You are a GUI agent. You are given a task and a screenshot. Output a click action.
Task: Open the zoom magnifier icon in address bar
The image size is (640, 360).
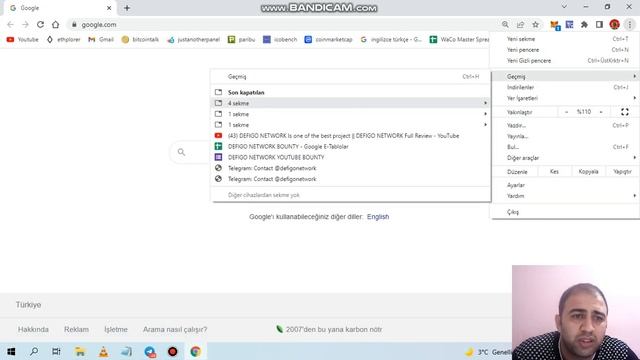(505, 24)
